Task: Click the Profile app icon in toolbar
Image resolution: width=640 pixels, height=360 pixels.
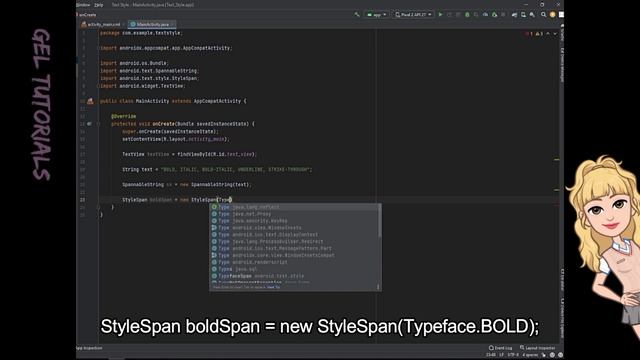Action: 485,15
